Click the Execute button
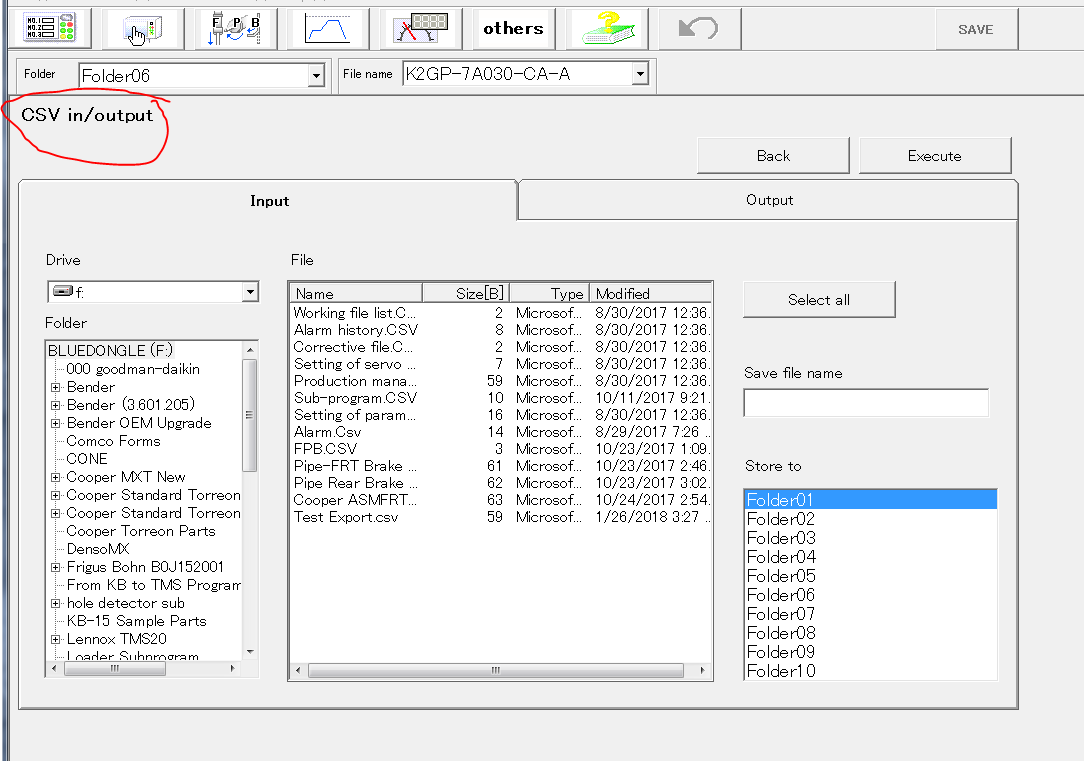The height and width of the screenshot is (761, 1084). [934, 156]
